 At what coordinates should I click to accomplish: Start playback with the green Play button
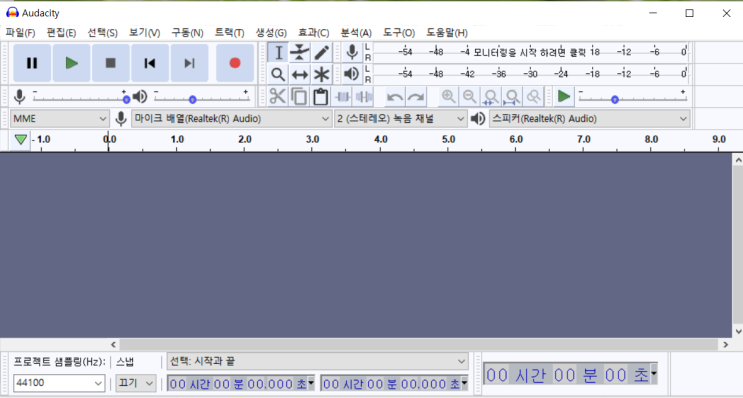pos(72,63)
